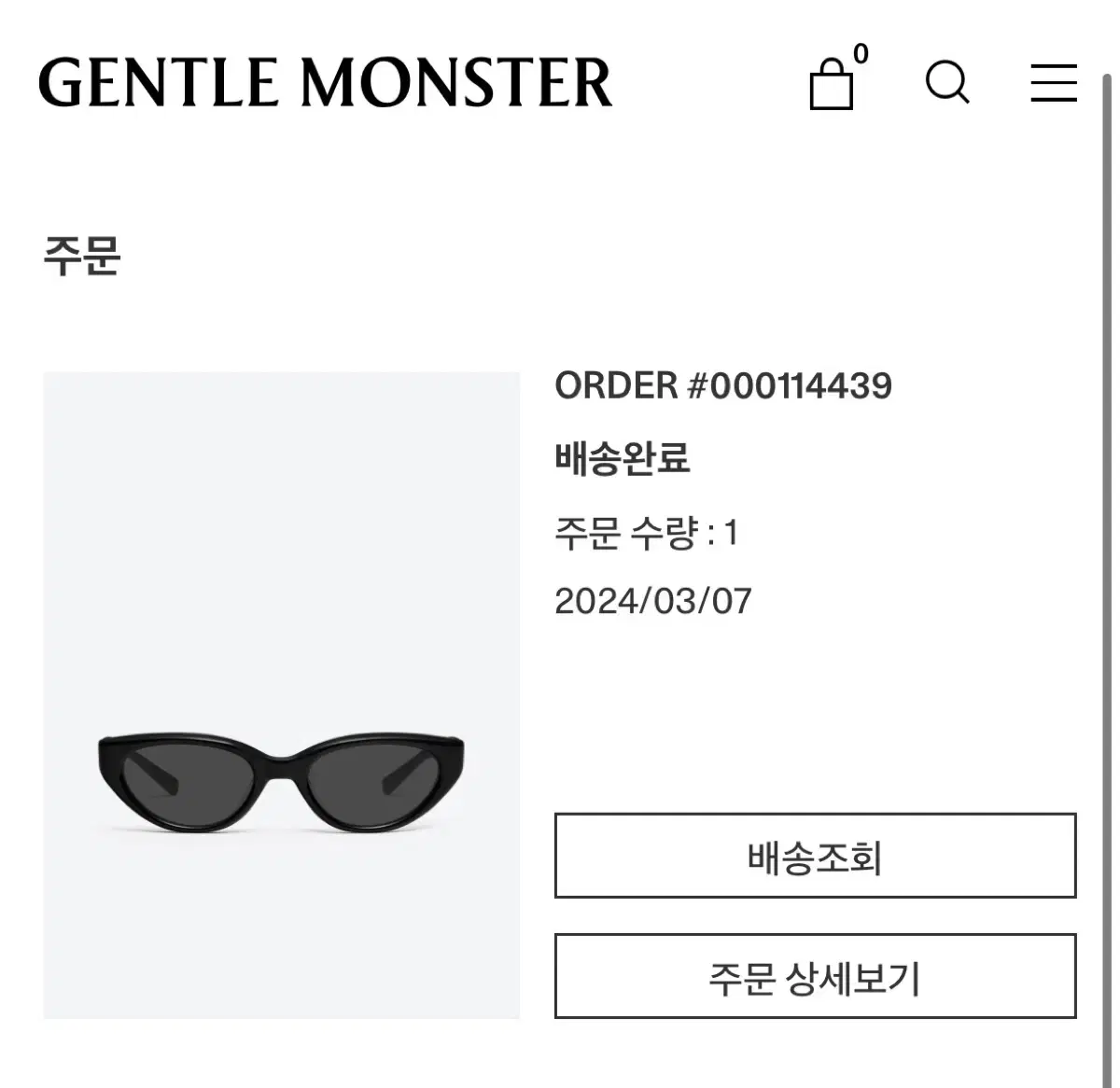Click the cart item count badge showing 0

861,53
